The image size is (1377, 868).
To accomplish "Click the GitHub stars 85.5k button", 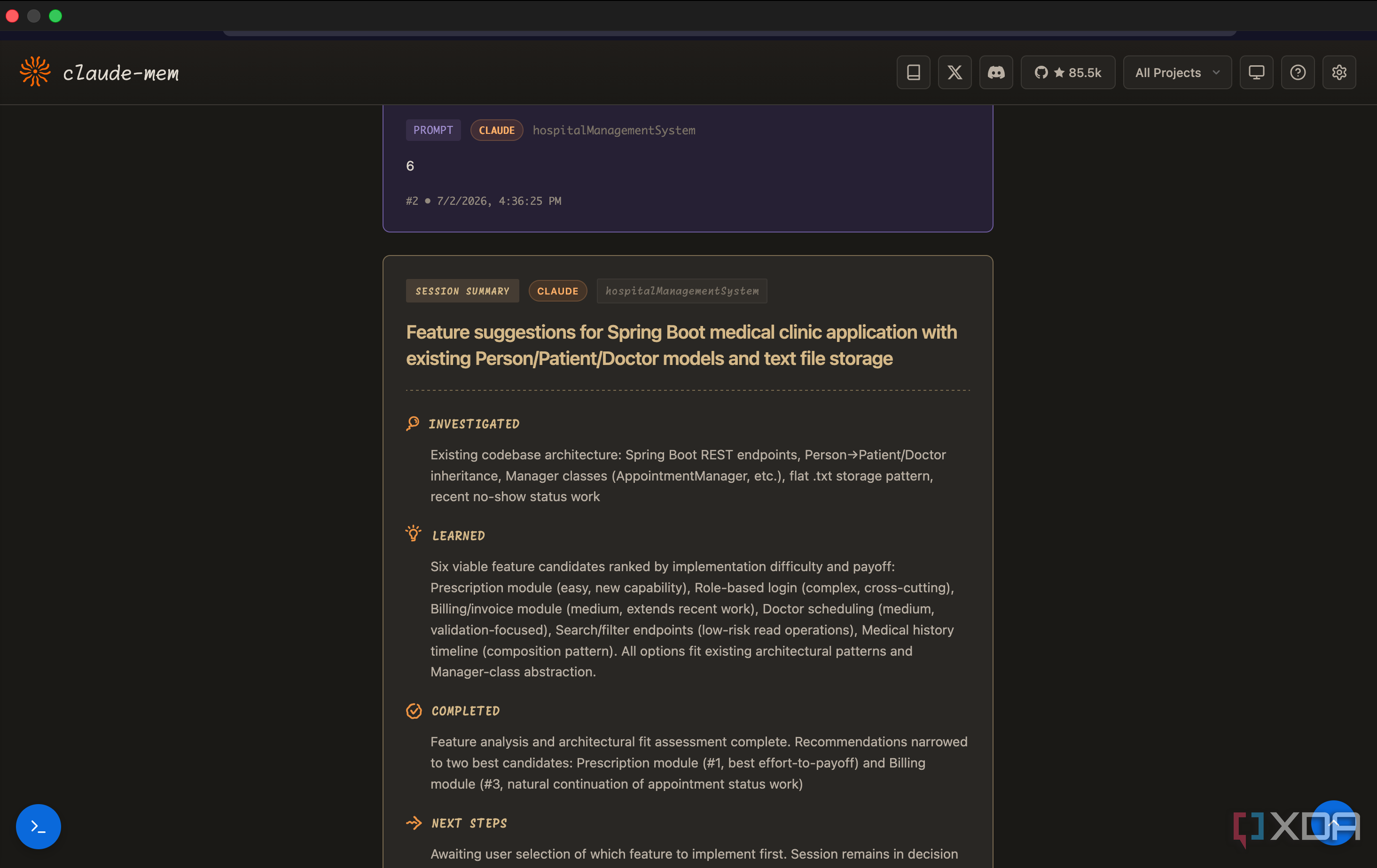I will [1068, 73].
